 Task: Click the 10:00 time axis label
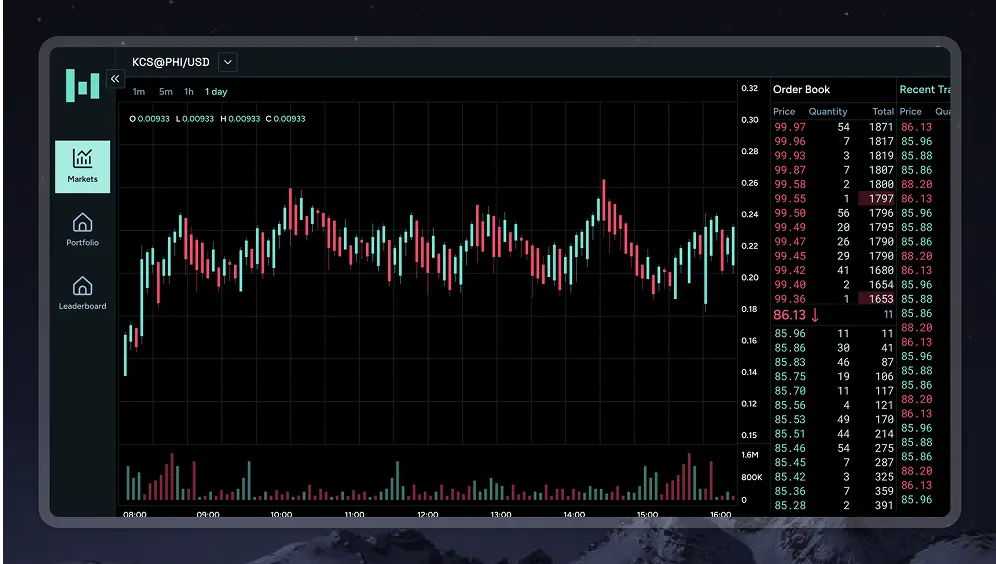[x=281, y=514]
